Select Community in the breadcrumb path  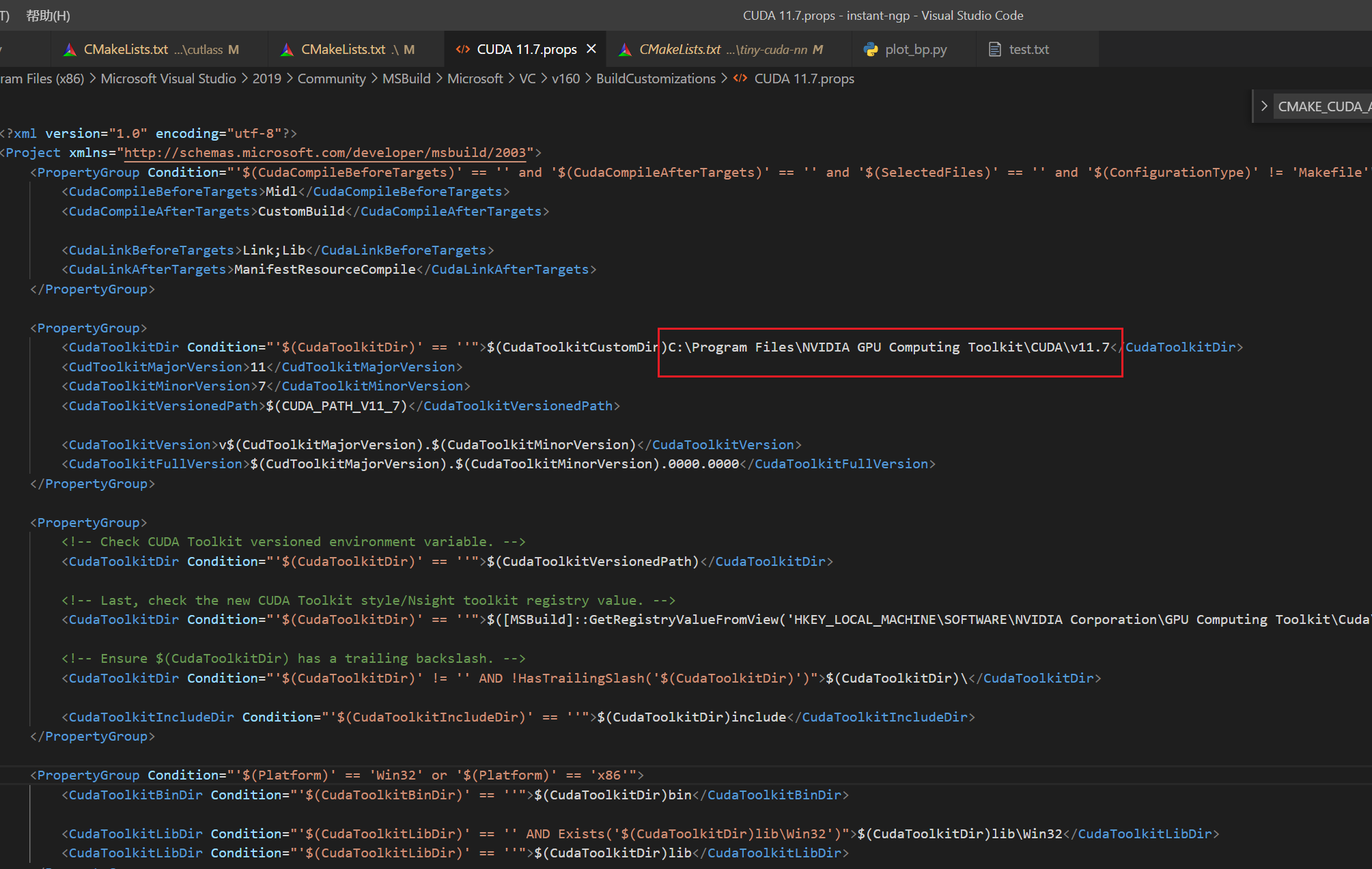pos(331,79)
